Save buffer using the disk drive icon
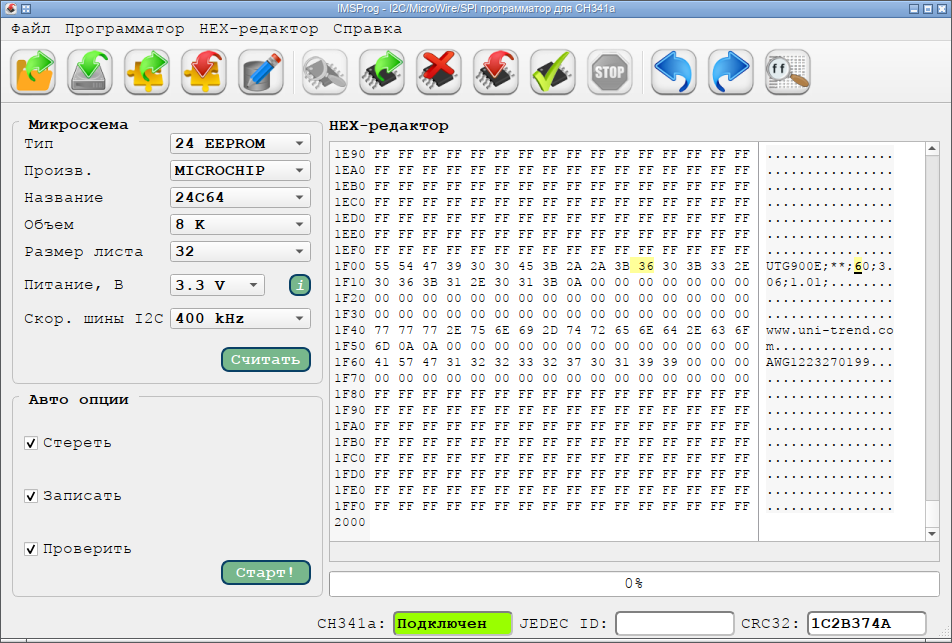This screenshot has width=952, height=643. click(90, 72)
